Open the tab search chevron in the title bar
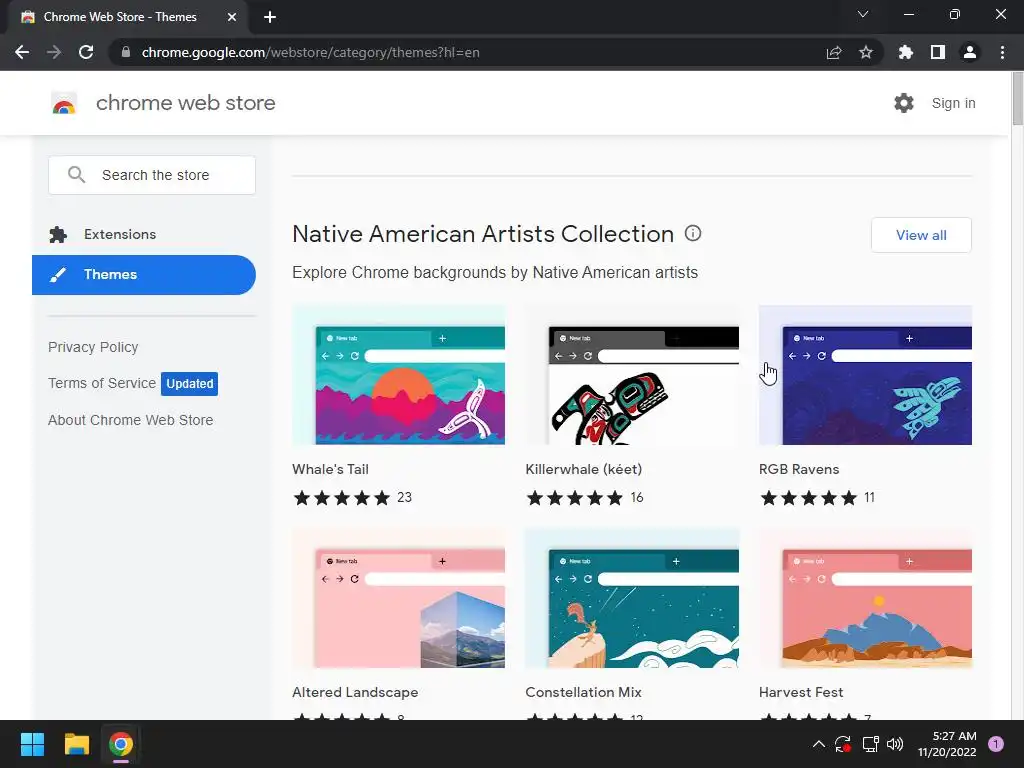1024x768 pixels. tap(863, 14)
